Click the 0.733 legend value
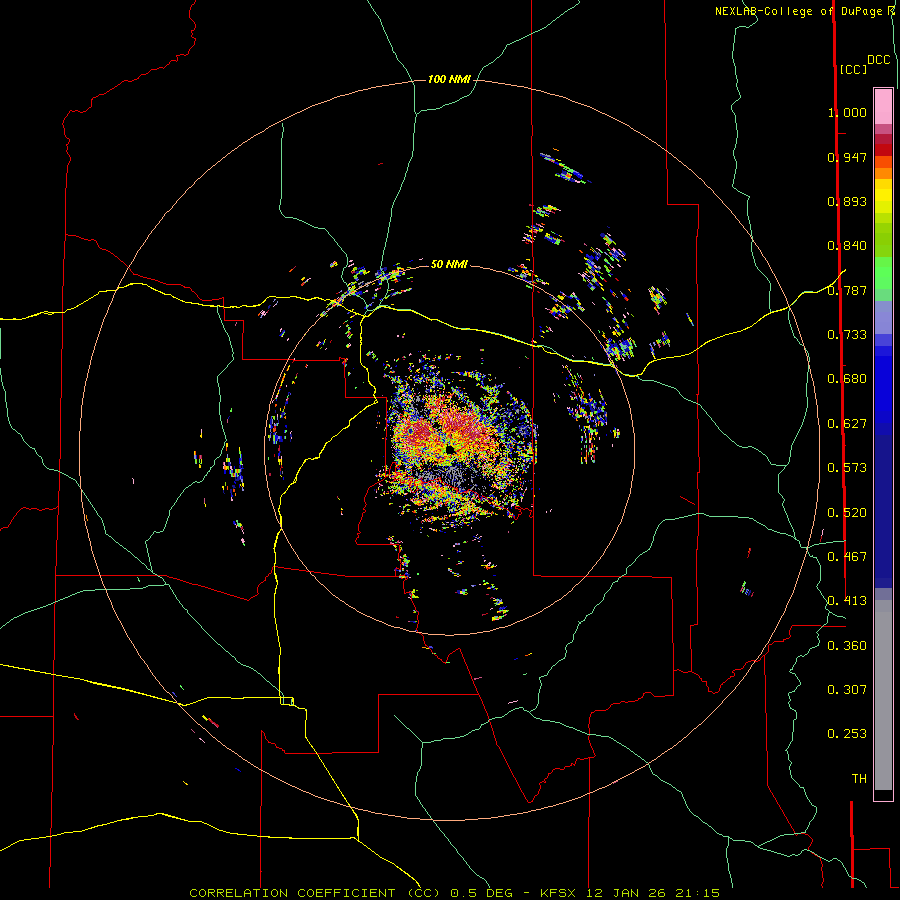900x900 pixels. click(847, 335)
